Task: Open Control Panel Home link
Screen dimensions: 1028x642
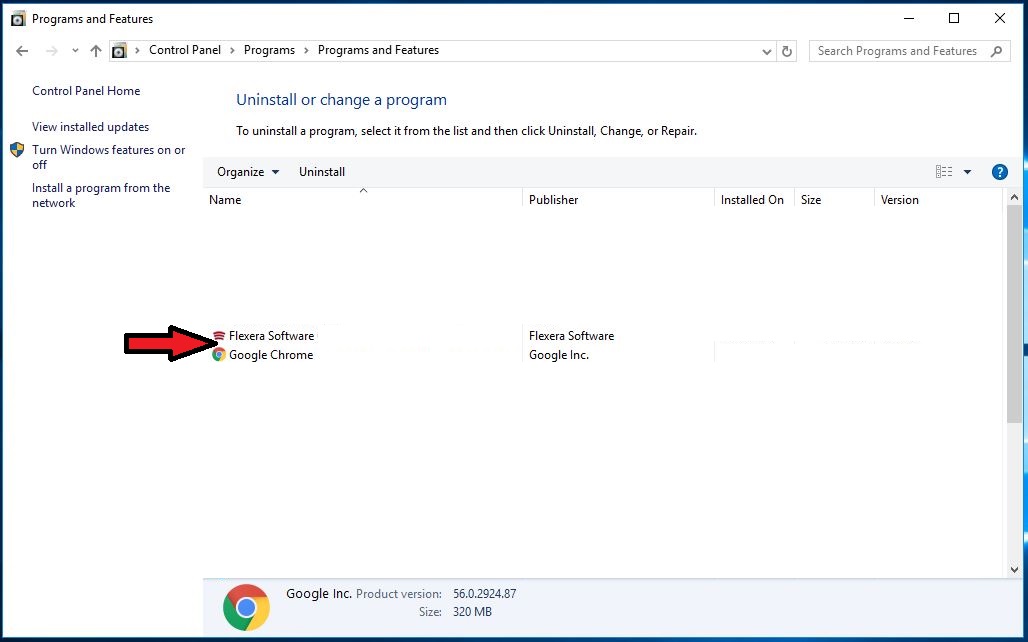Action: [86, 91]
